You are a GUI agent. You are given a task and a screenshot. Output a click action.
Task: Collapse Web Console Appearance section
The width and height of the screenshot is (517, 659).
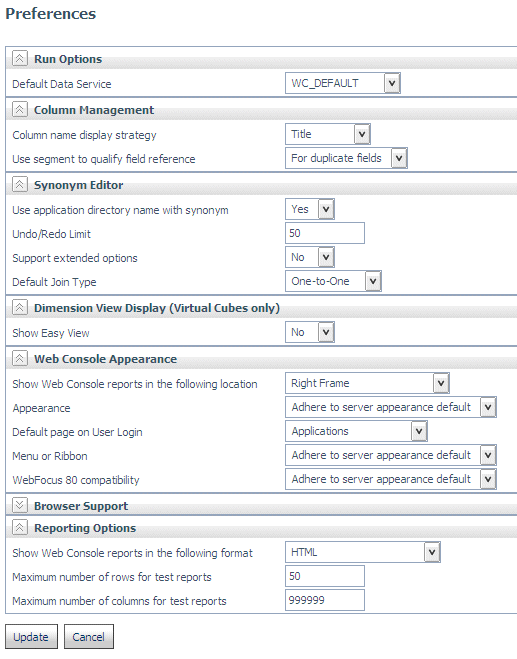[20, 358]
